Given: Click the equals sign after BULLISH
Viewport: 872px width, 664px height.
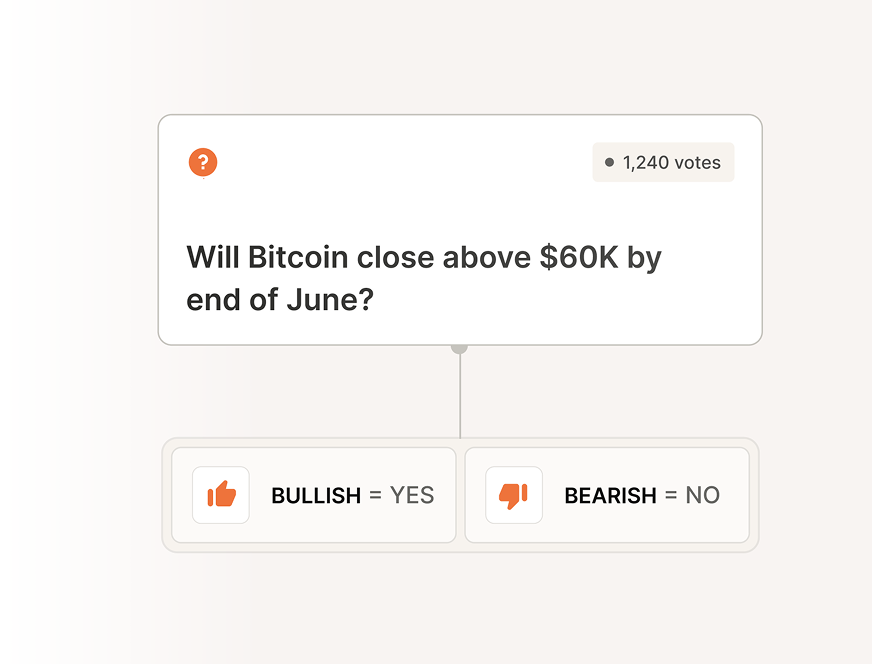Looking at the screenshot, I should 376,496.
